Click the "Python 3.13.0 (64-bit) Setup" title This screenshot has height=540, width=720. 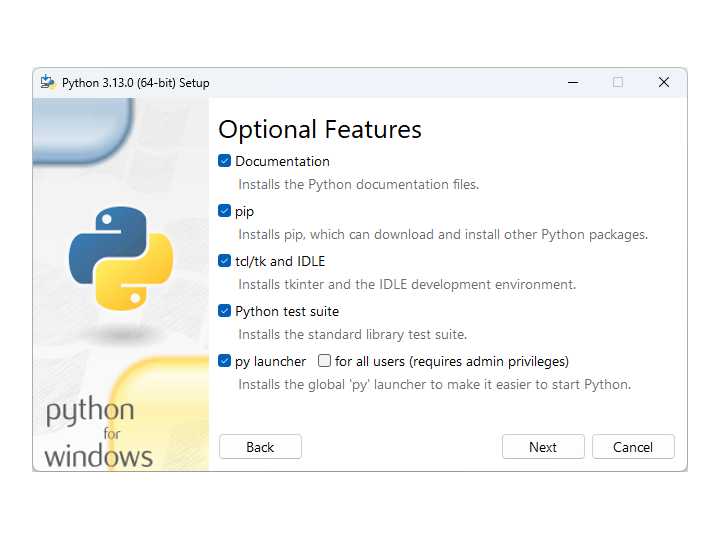(x=136, y=83)
